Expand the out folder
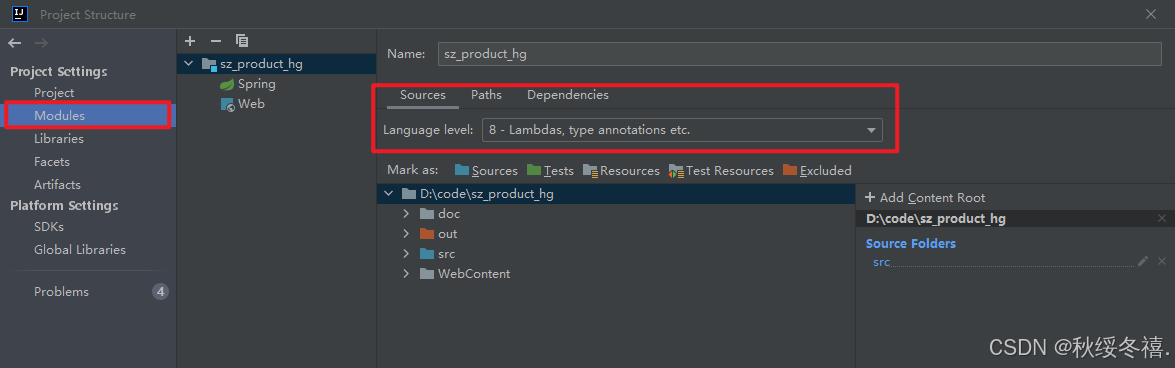 (x=406, y=234)
